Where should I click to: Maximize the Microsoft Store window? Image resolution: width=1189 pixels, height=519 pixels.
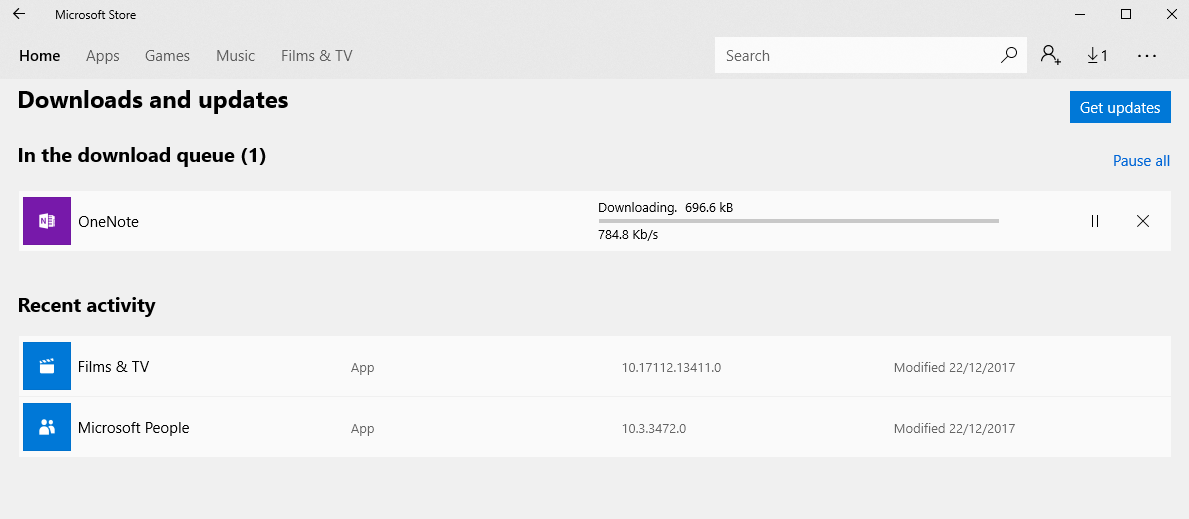point(1126,15)
